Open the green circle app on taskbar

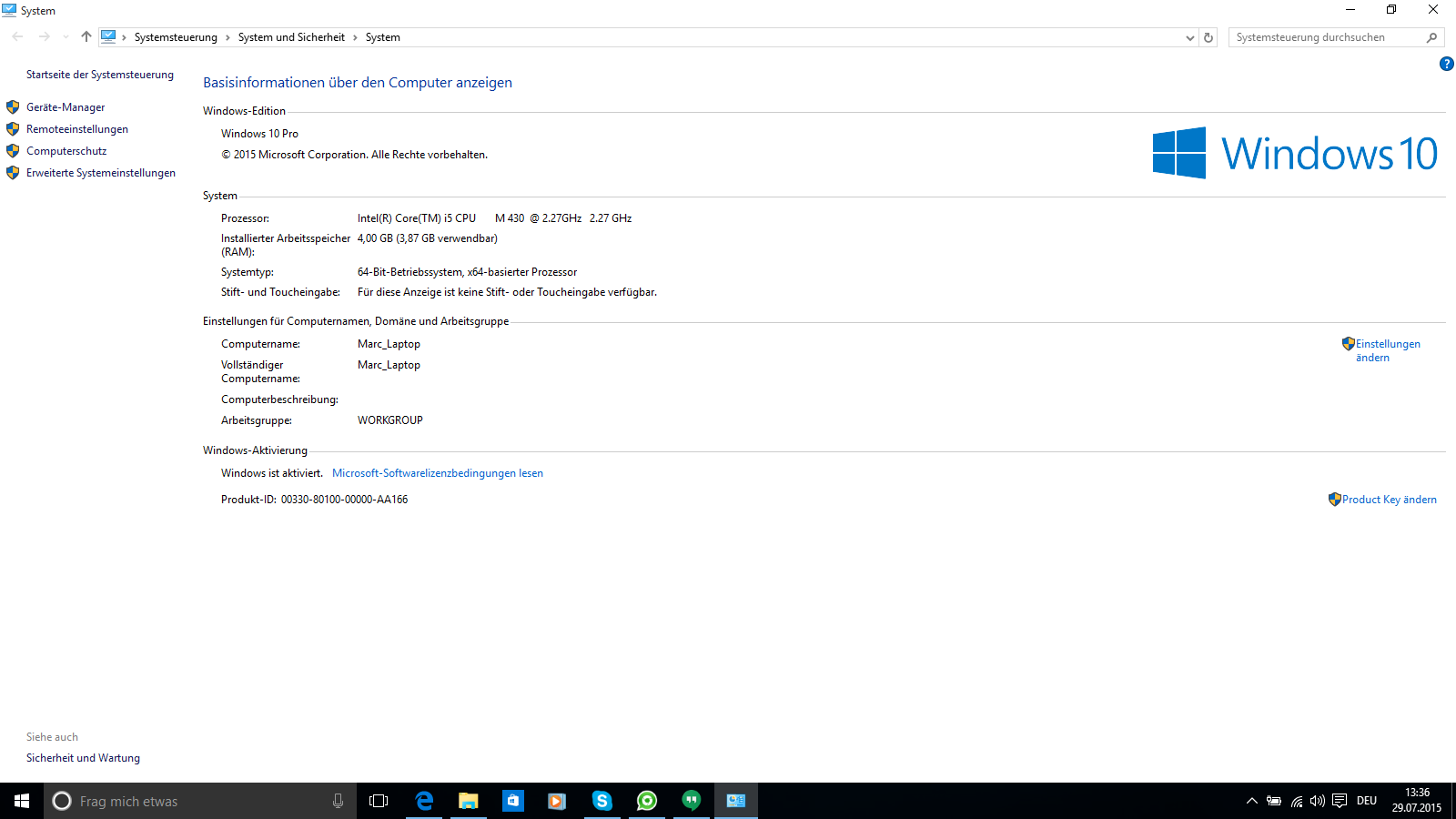pyautogui.click(x=647, y=801)
